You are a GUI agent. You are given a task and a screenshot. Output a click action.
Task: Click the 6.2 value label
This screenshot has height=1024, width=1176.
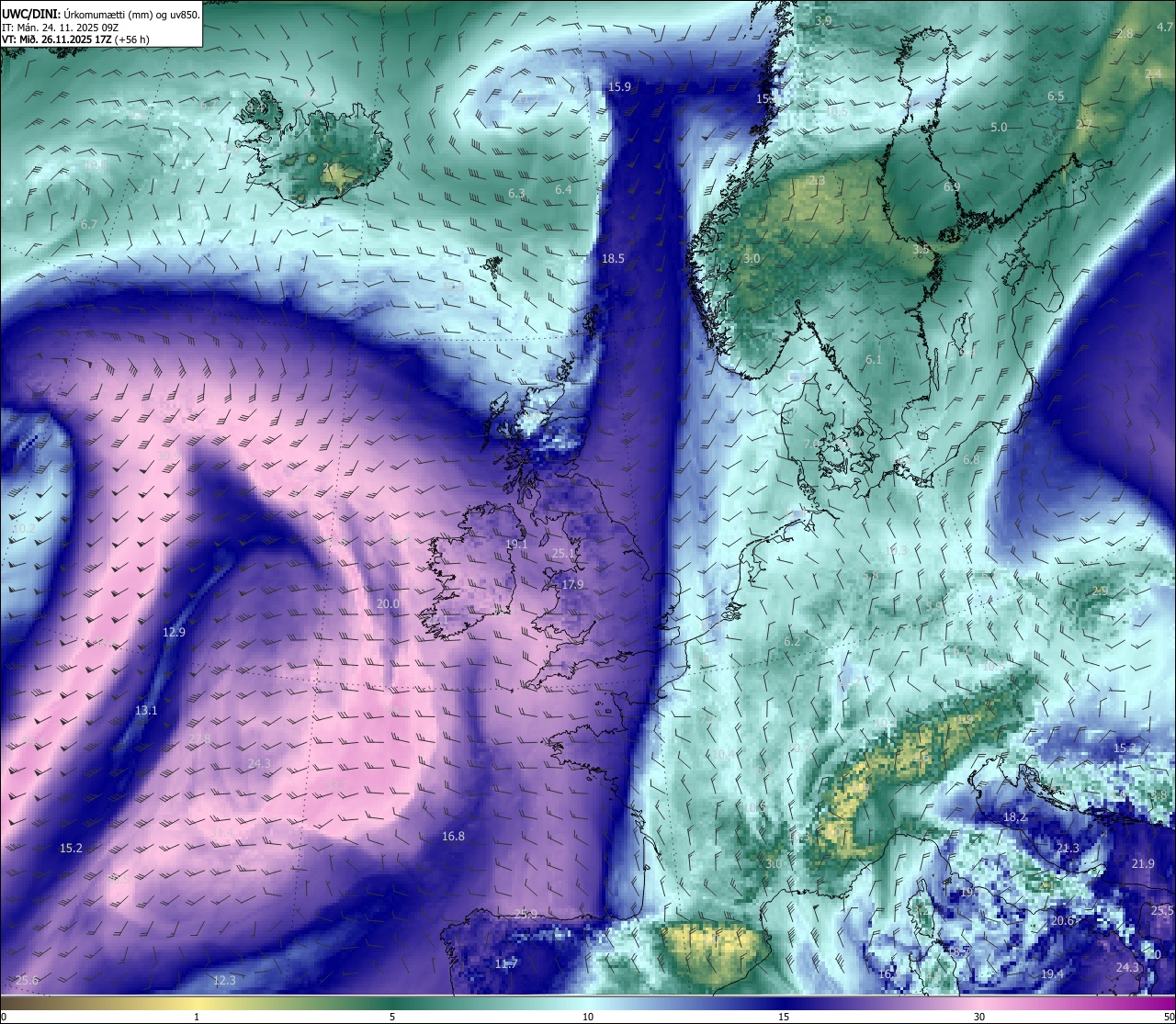tap(792, 642)
